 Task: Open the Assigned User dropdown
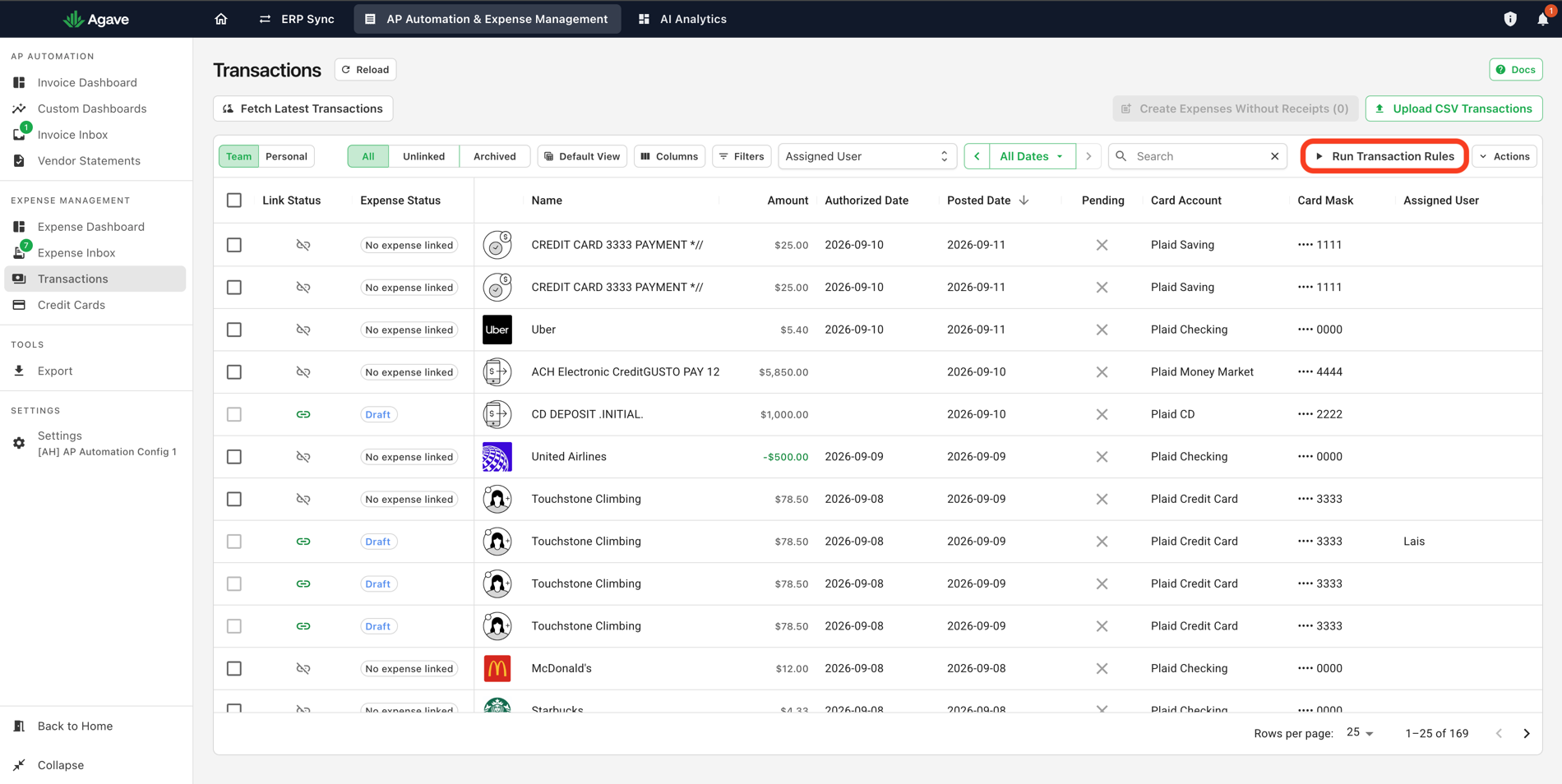point(866,156)
